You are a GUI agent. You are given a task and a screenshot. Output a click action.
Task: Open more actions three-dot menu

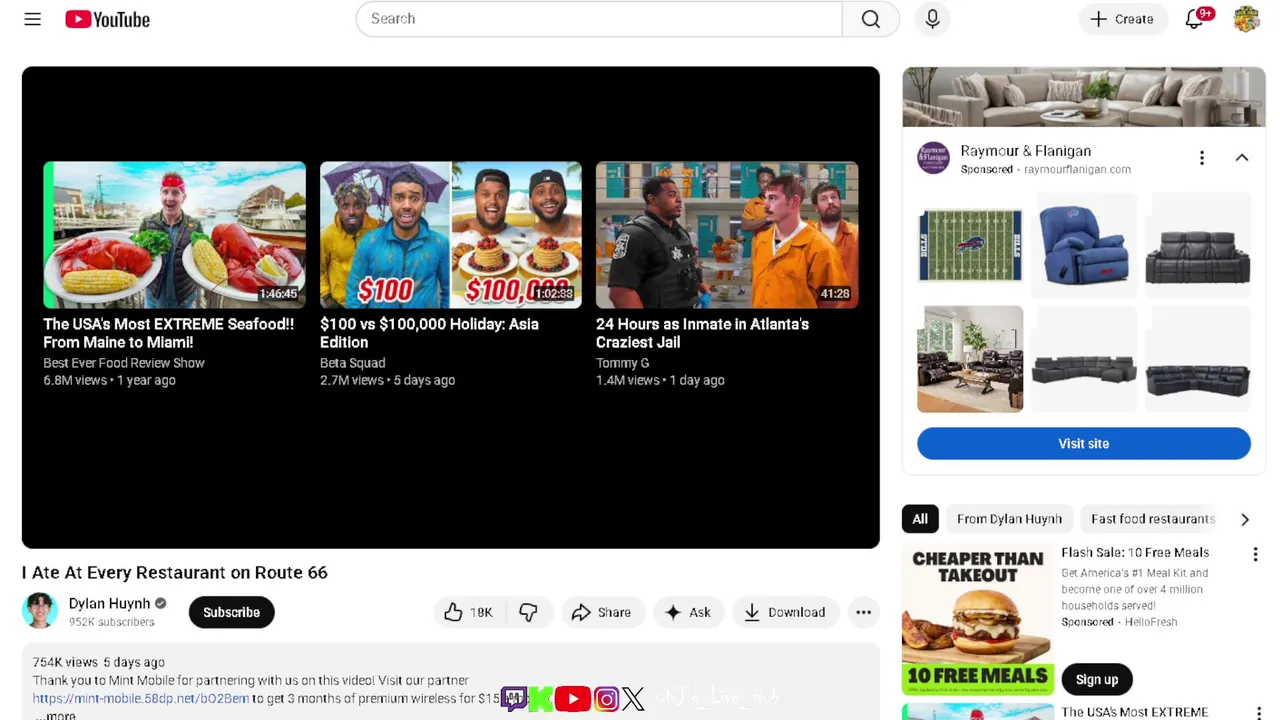(x=863, y=612)
